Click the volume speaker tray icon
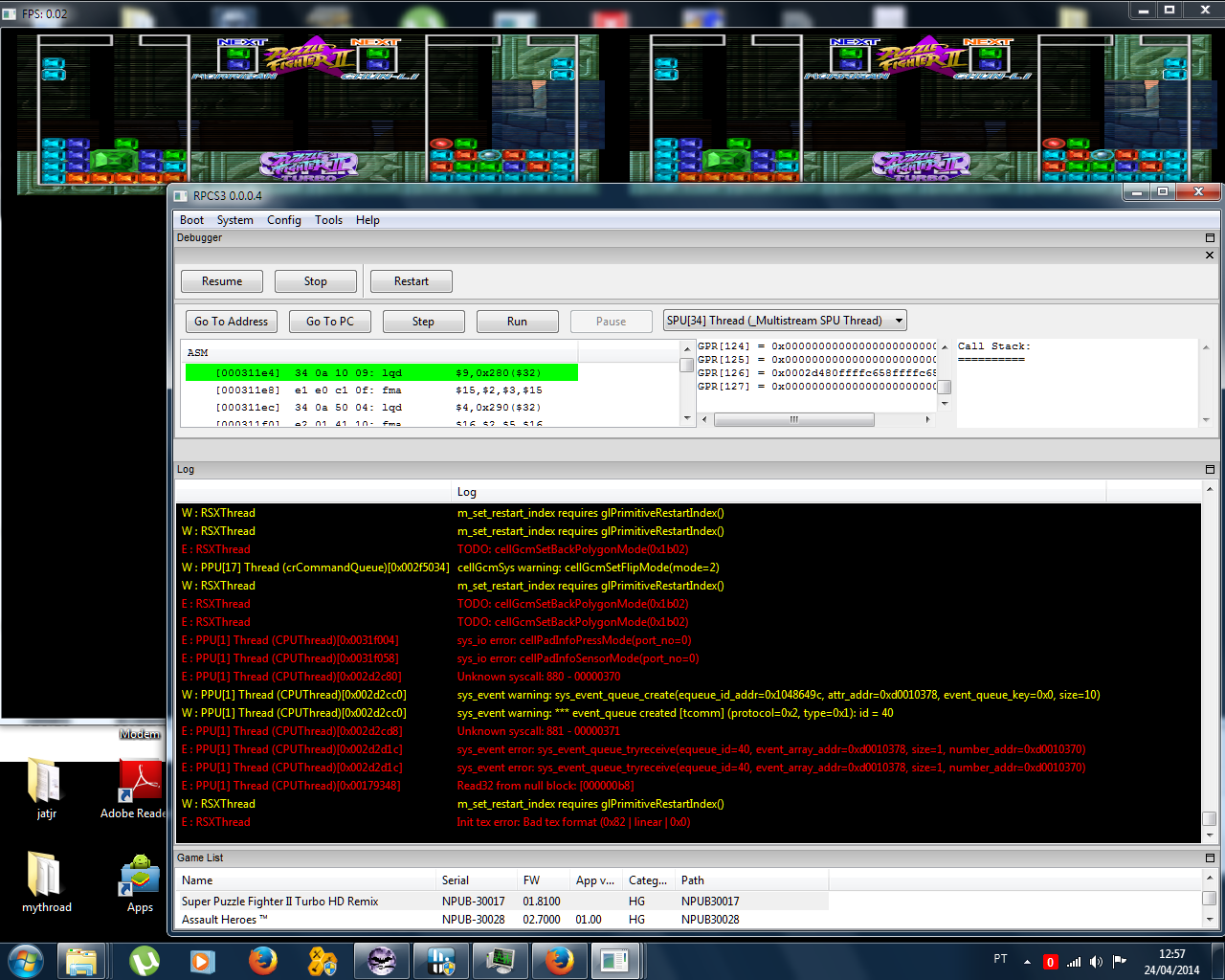Image resolution: width=1225 pixels, height=980 pixels. click(x=1096, y=962)
